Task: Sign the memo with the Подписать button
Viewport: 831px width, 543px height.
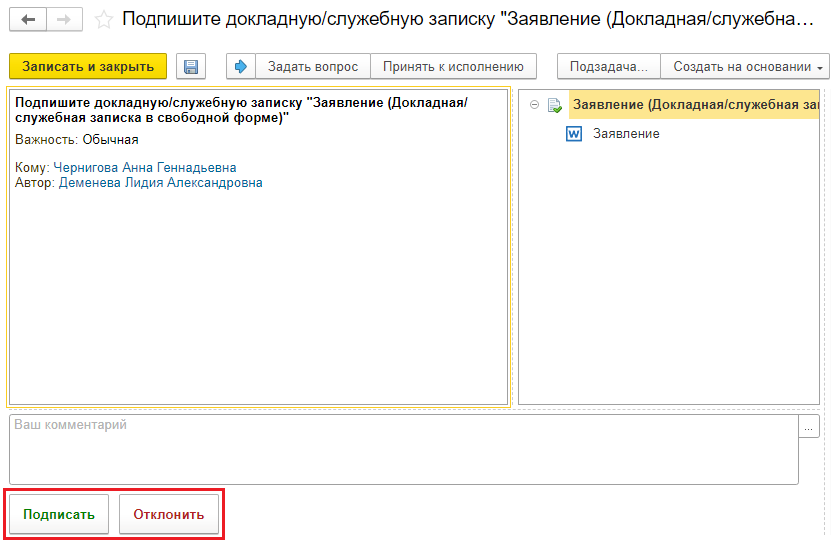Action: [x=59, y=515]
